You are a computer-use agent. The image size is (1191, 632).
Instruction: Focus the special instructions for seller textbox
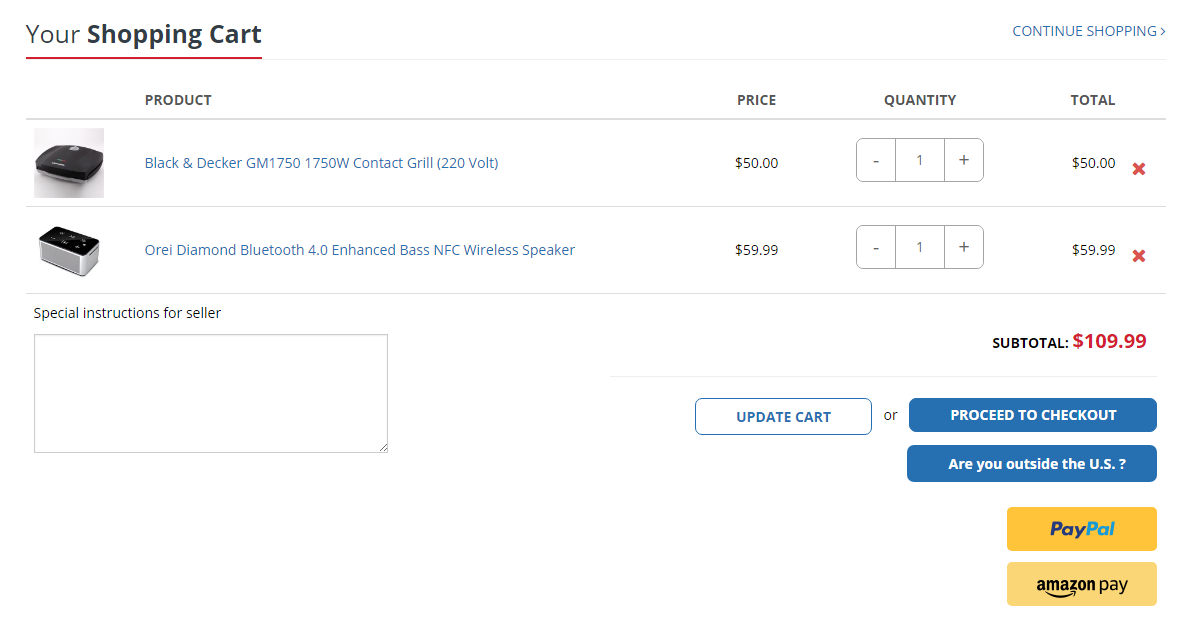pyautogui.click(x=210, y=393)
